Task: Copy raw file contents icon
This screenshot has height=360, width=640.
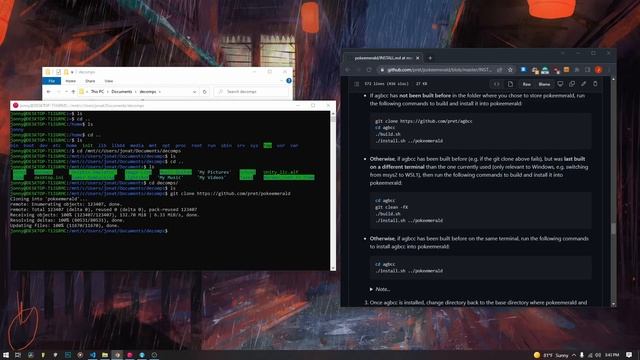Action: [572, 84]
